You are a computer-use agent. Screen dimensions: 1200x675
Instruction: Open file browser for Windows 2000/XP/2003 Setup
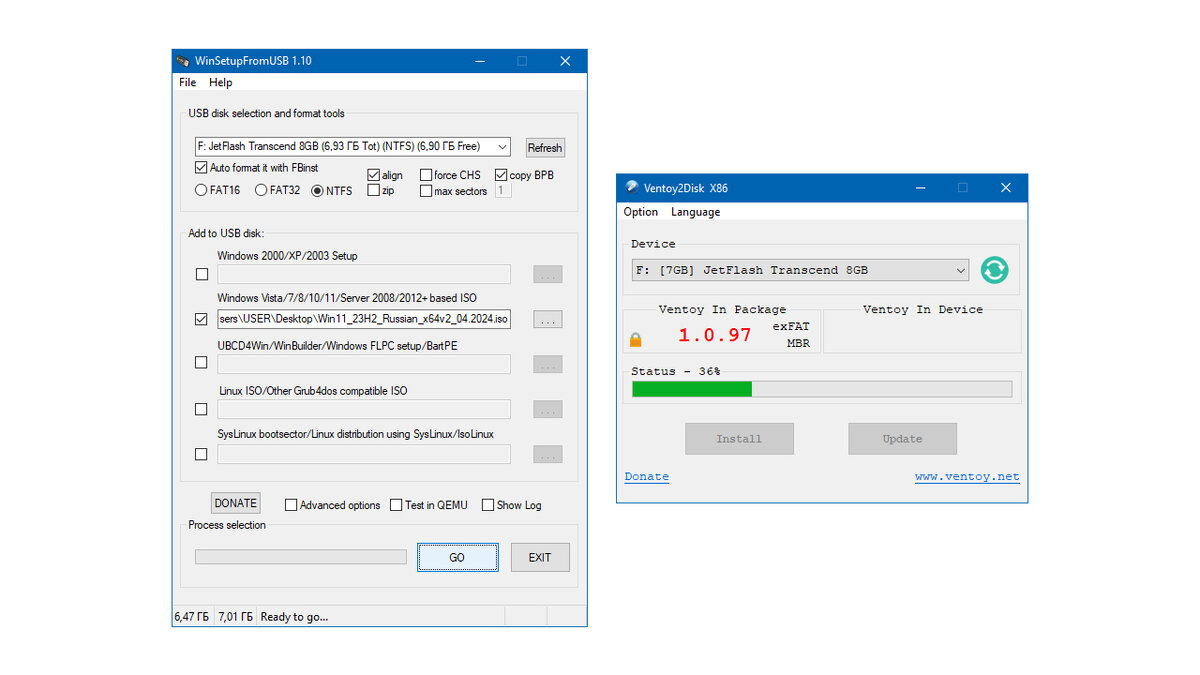[x=547, y=274]
